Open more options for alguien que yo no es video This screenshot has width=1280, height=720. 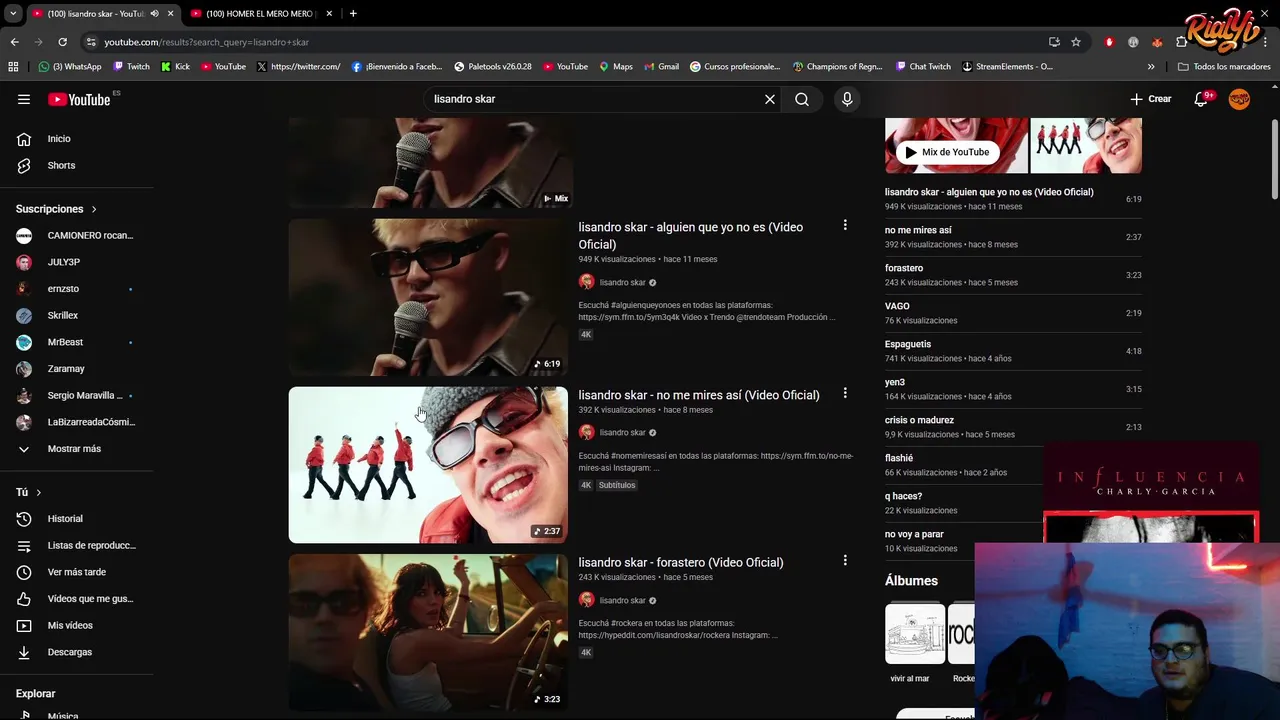[x=845, y=226]
